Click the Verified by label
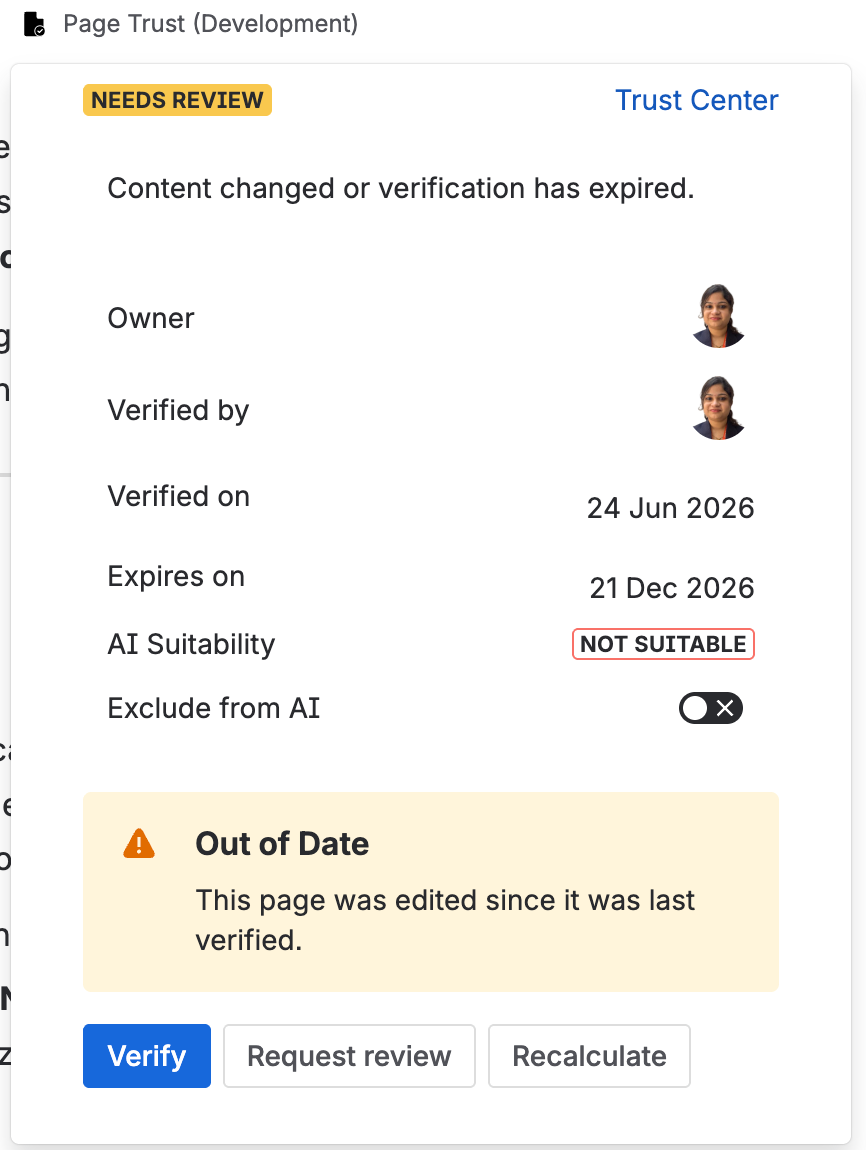This screenshot has width=866, height=1150. (x=178, y=410)
